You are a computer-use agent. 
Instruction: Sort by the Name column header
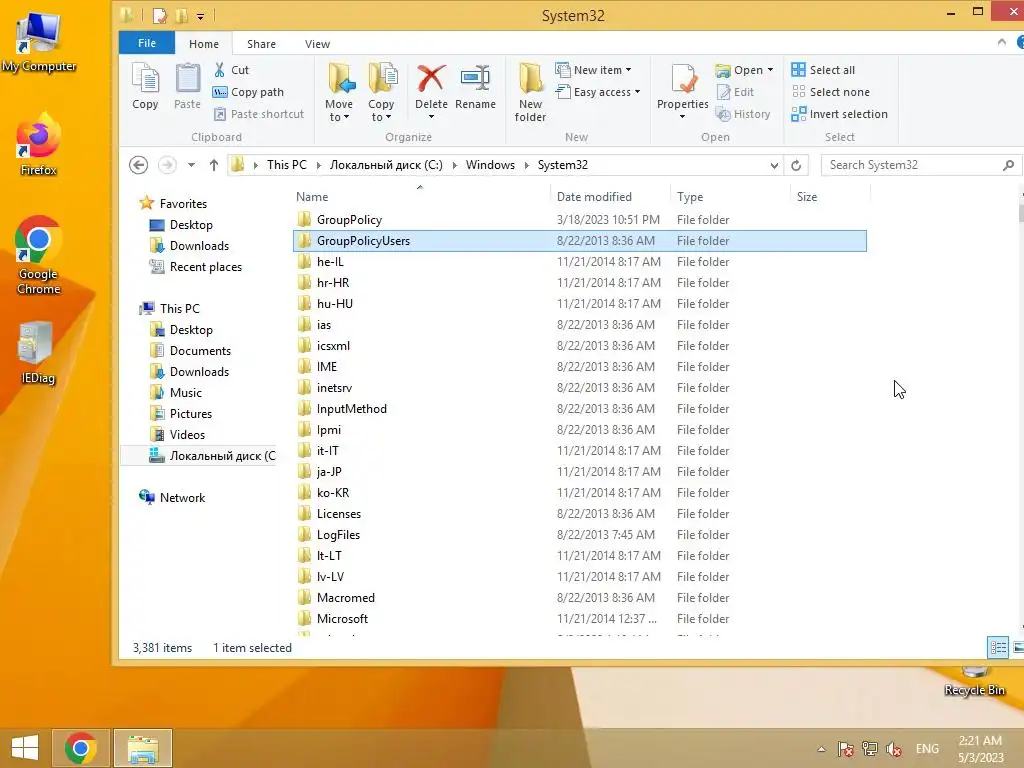tap(421, 197)
